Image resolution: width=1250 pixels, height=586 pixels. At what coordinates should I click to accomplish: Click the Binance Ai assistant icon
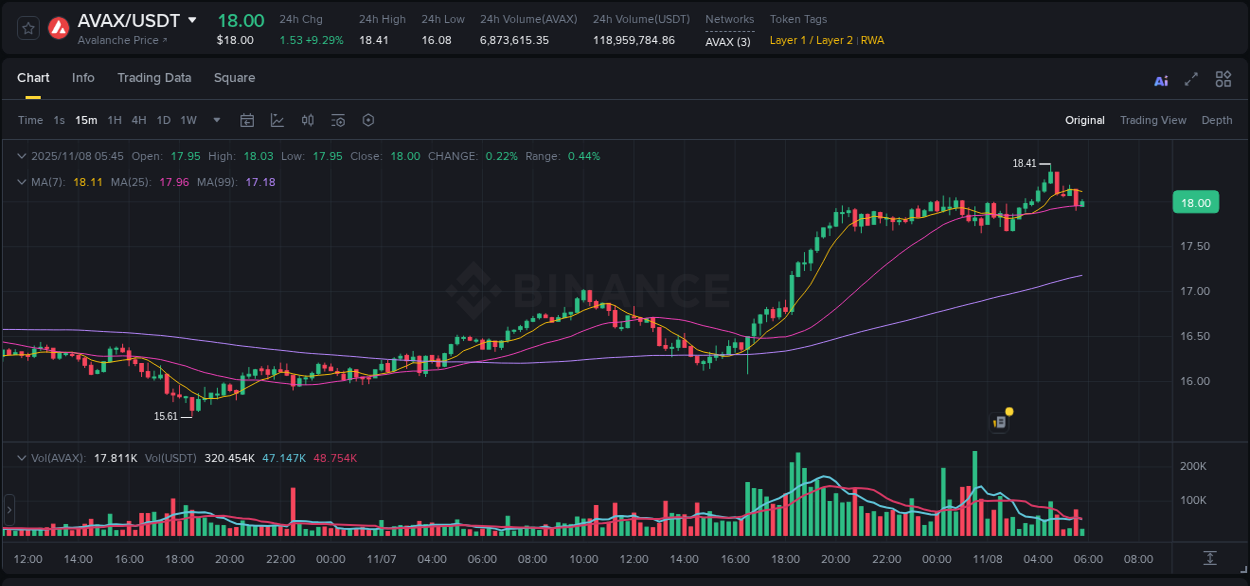tap(1161, 78)
